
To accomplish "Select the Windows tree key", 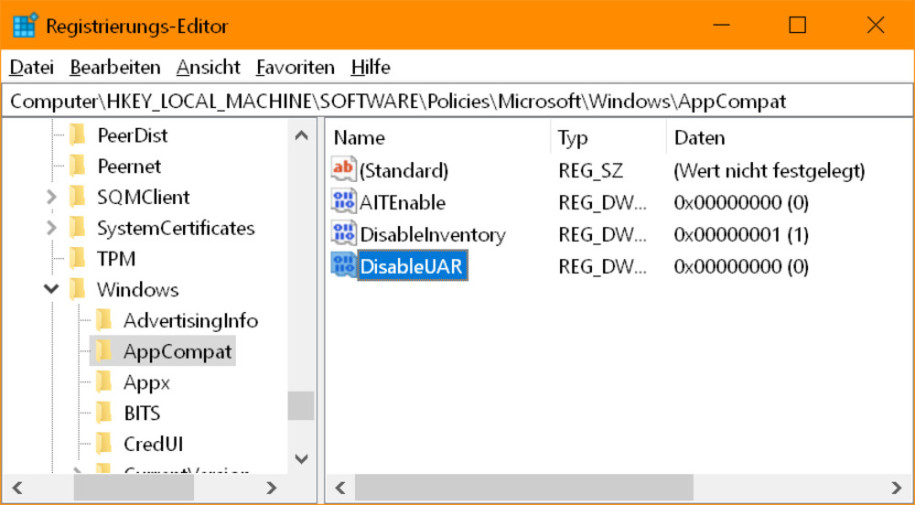I will (x=138, y=290).
